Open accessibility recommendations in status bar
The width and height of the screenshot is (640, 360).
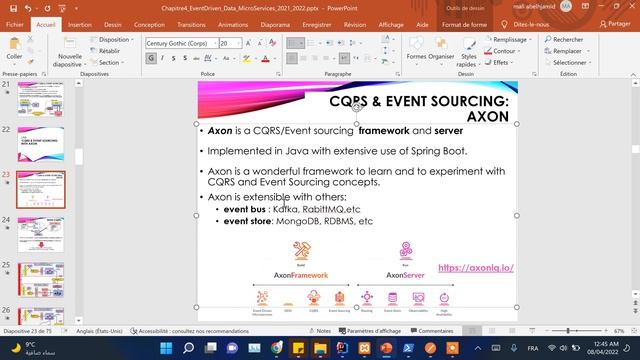[190, 331]
